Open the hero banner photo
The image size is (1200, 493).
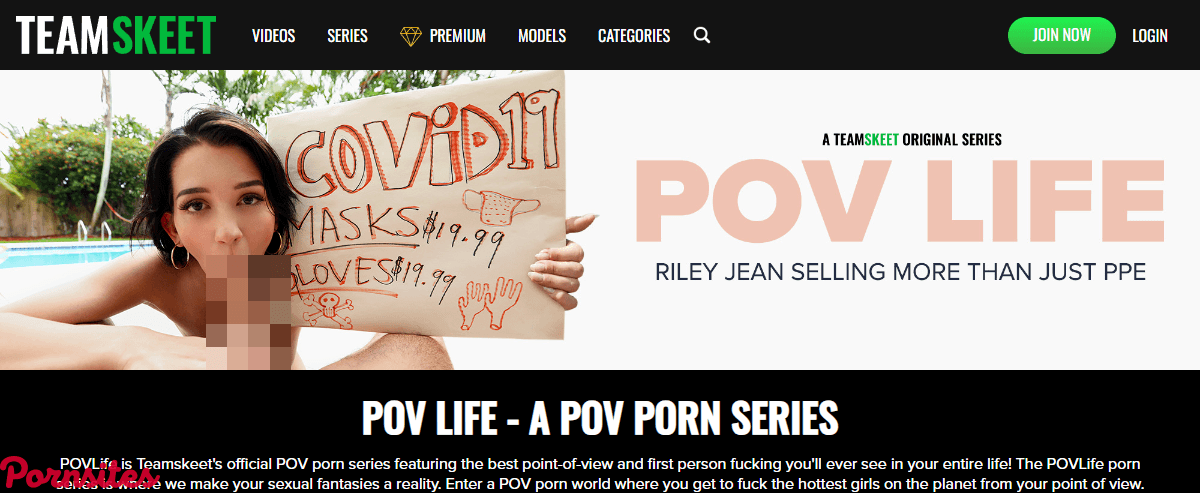point(300,220)
